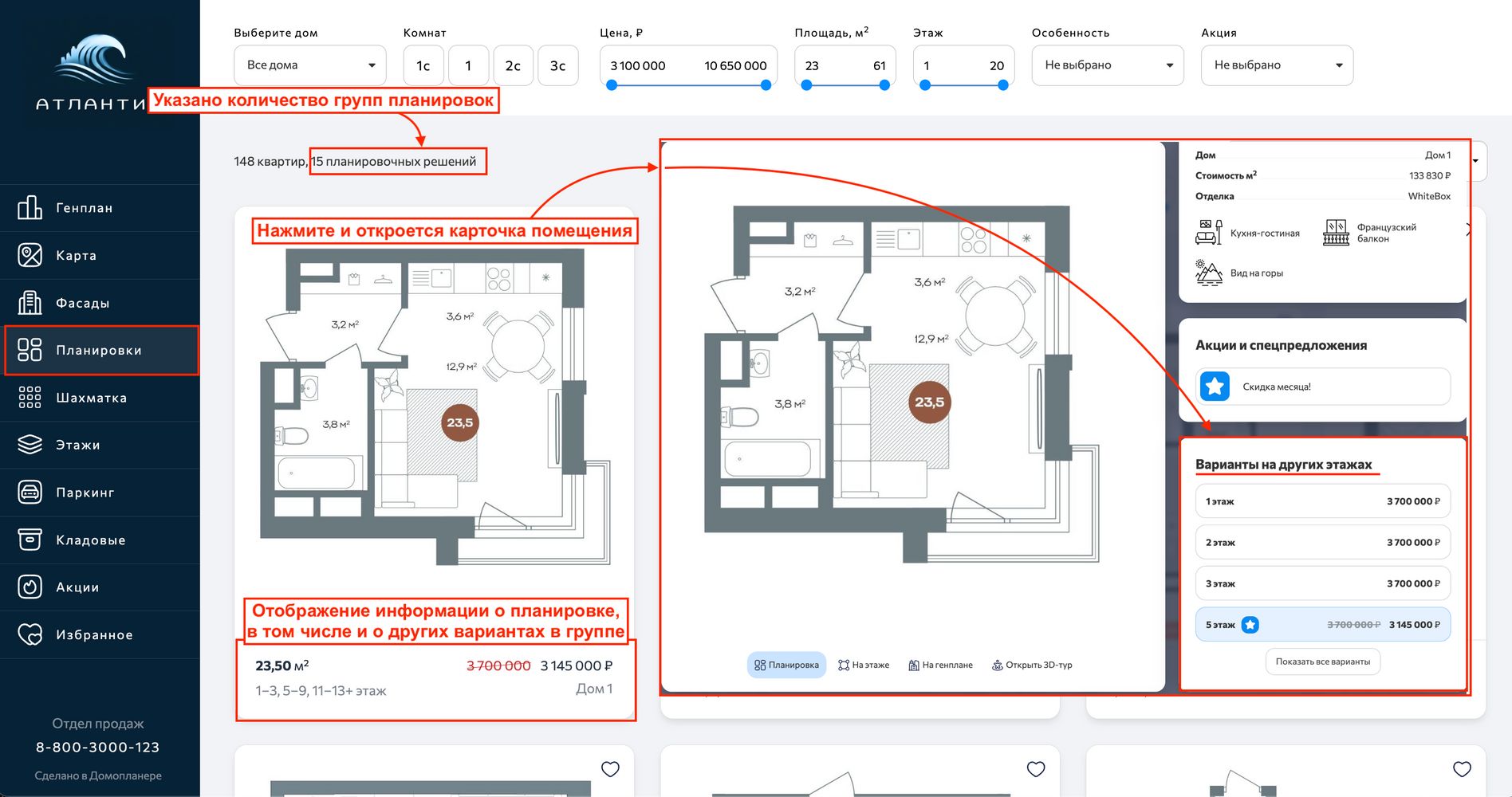Open the Кладовые storage icon
This screenshot has height=797, width=1512.
[x=30, y=540]
